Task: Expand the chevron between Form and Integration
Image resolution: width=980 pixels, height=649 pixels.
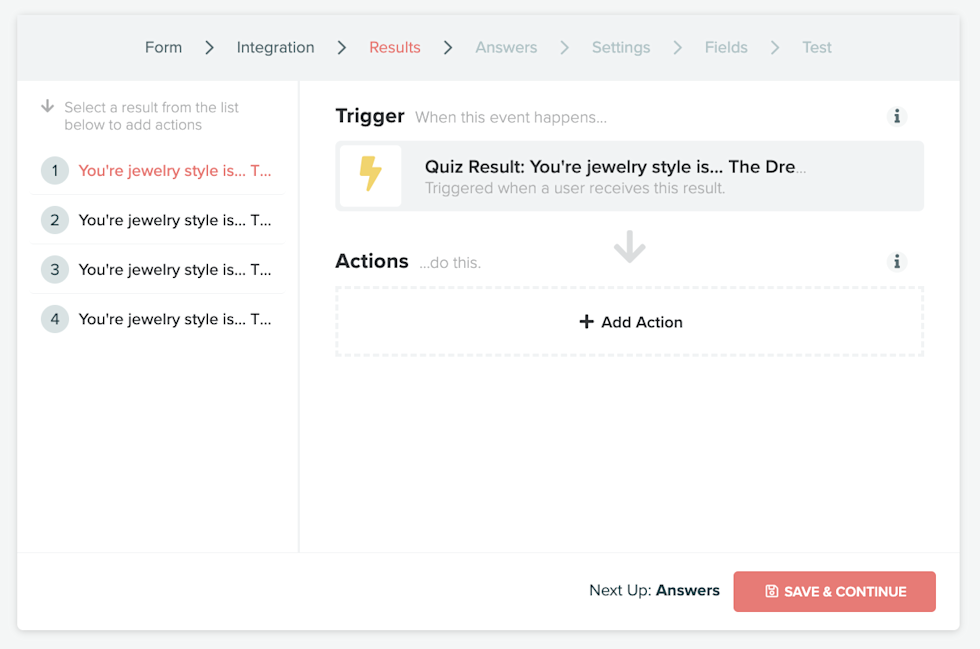Action: click(209, 47)
